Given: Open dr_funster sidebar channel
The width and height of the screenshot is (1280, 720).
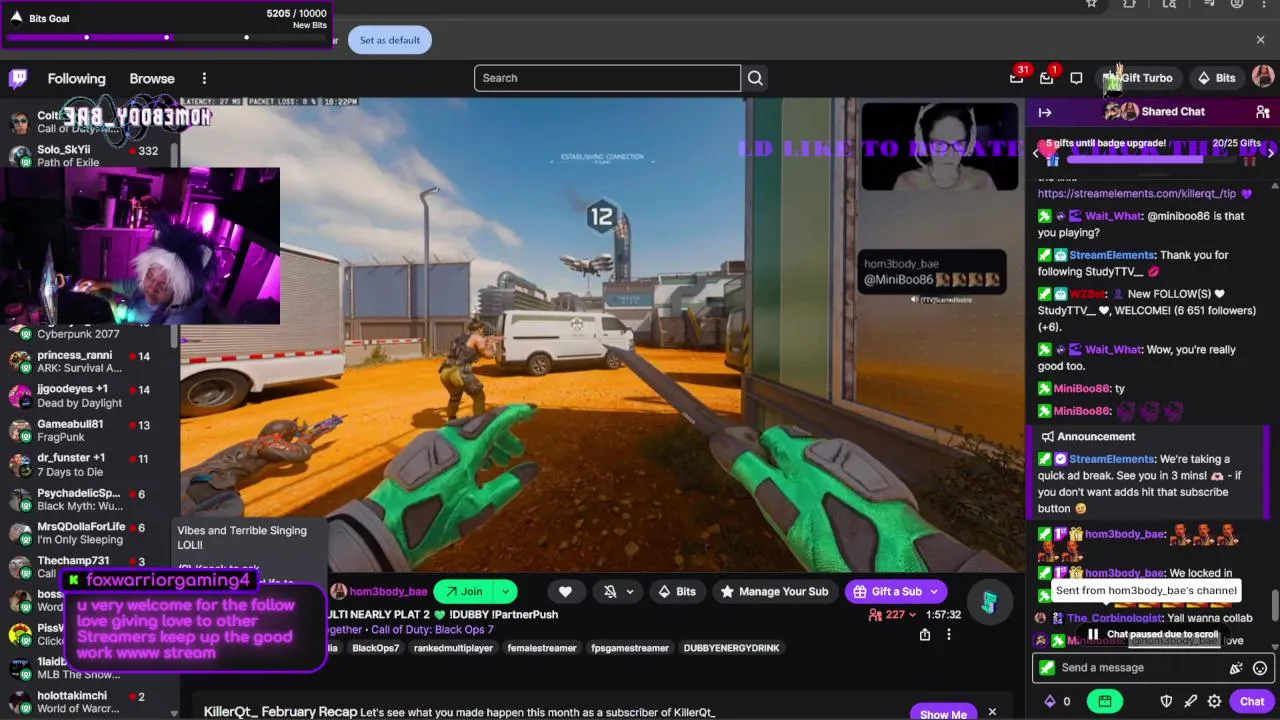Looking at the screenshot, I should [x=88, y=465].
